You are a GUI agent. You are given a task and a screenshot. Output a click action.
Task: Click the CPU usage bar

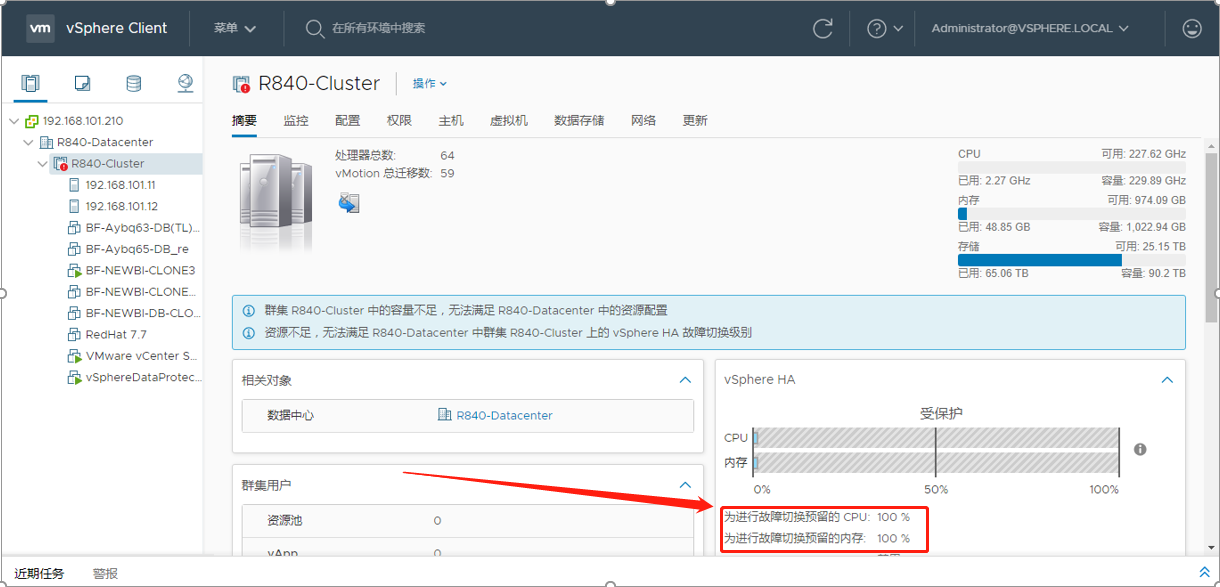pyautogui.click(x=1072, y=167)
